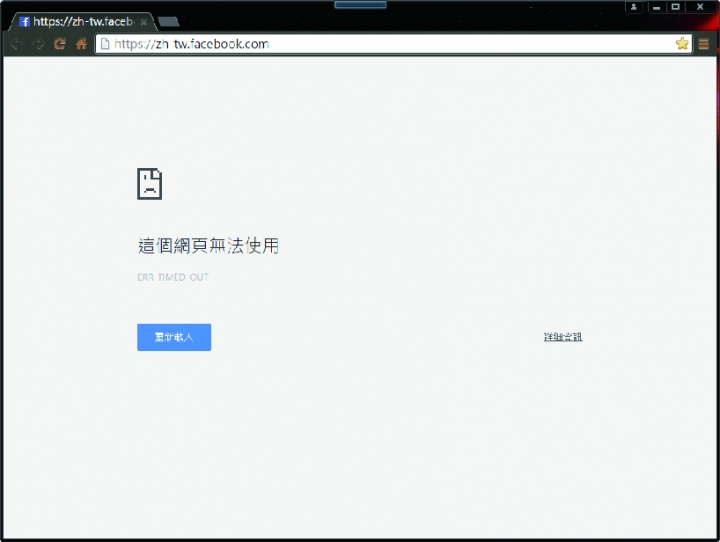Go back using the back arrow
The width and height of the screenshot is (720, 542).
pyautogui.click(x=17, y=44)
